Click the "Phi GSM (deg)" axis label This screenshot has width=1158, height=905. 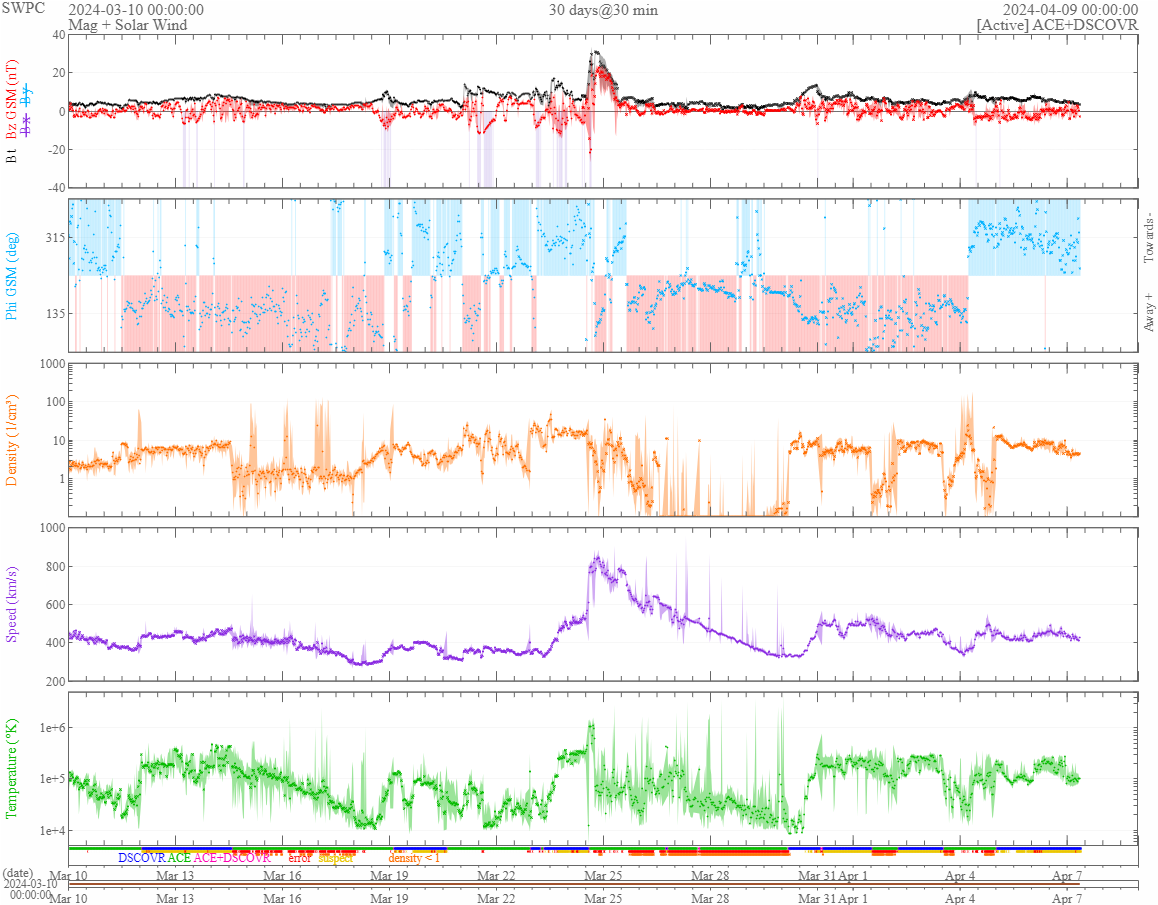[x=11, y=276]
